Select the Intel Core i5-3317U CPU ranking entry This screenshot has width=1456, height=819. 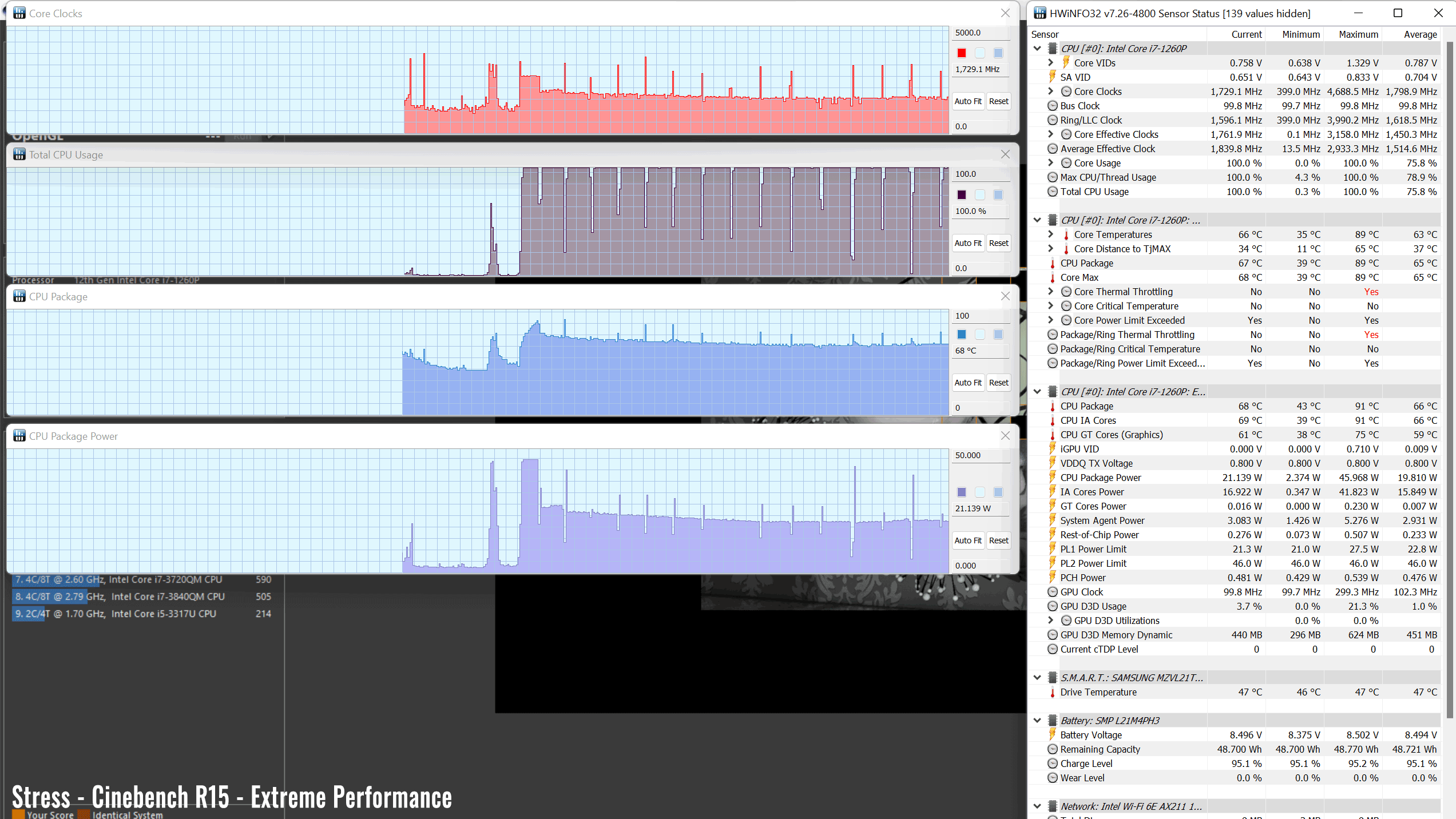pos(144,614)
